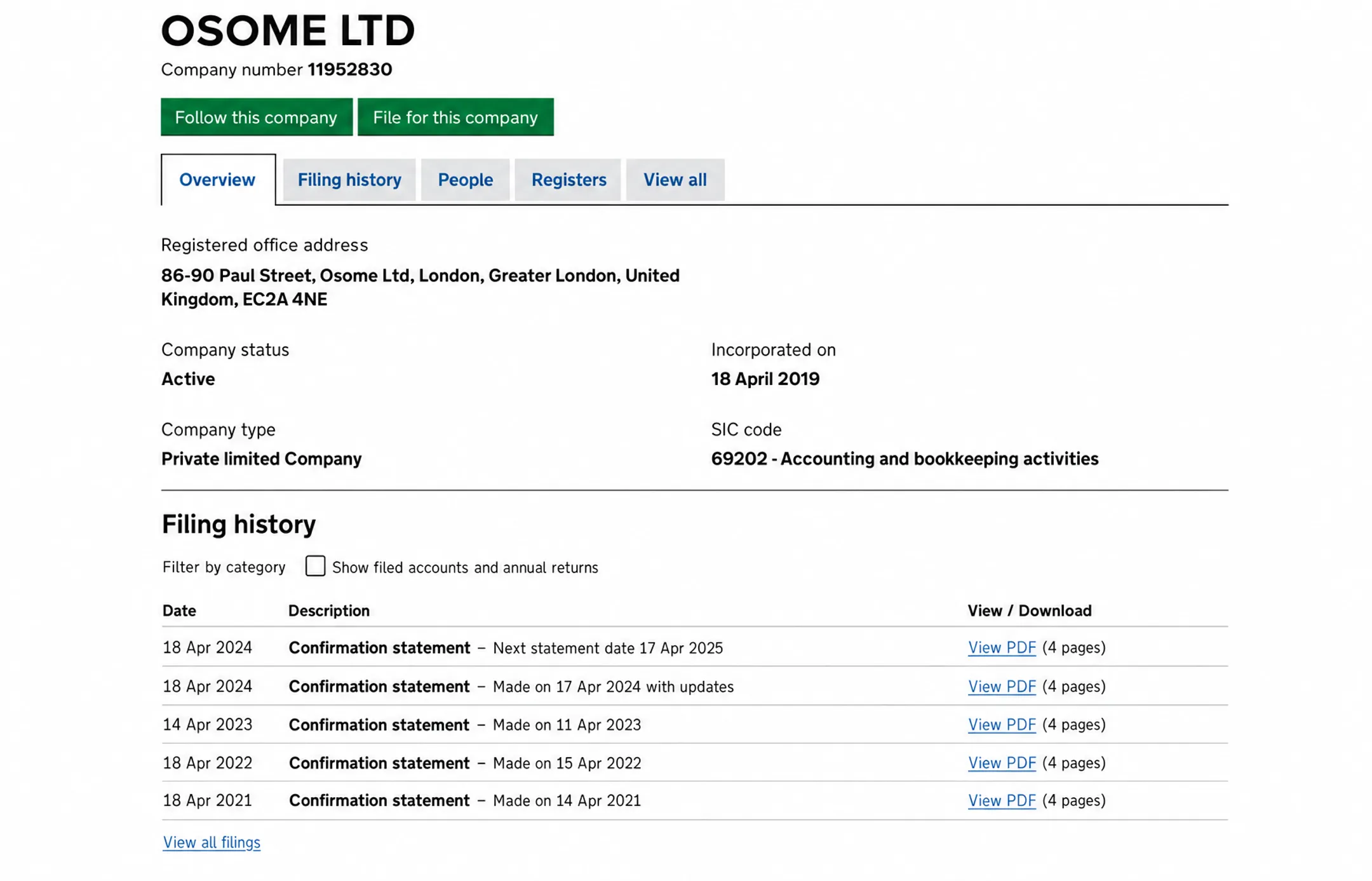1372x881 pixels.
Task: Click Confirmation statement made on 17 Apr 2024 with updates
Action: click(x=511, y=687)
